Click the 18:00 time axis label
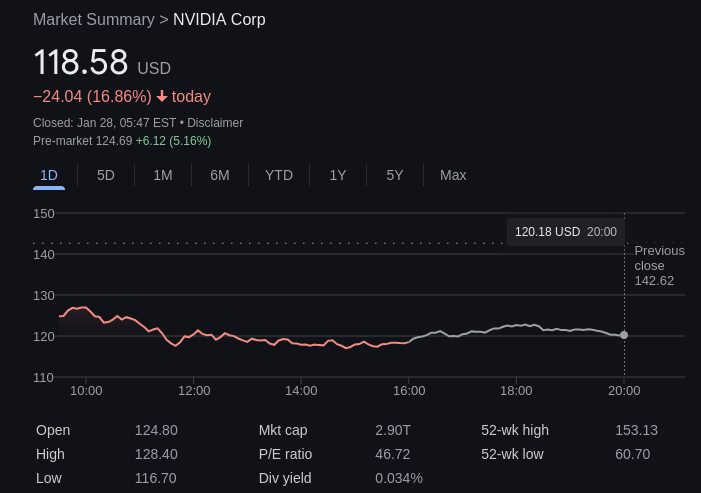This screenshot has height=493, width=701. tap(516, 391)
